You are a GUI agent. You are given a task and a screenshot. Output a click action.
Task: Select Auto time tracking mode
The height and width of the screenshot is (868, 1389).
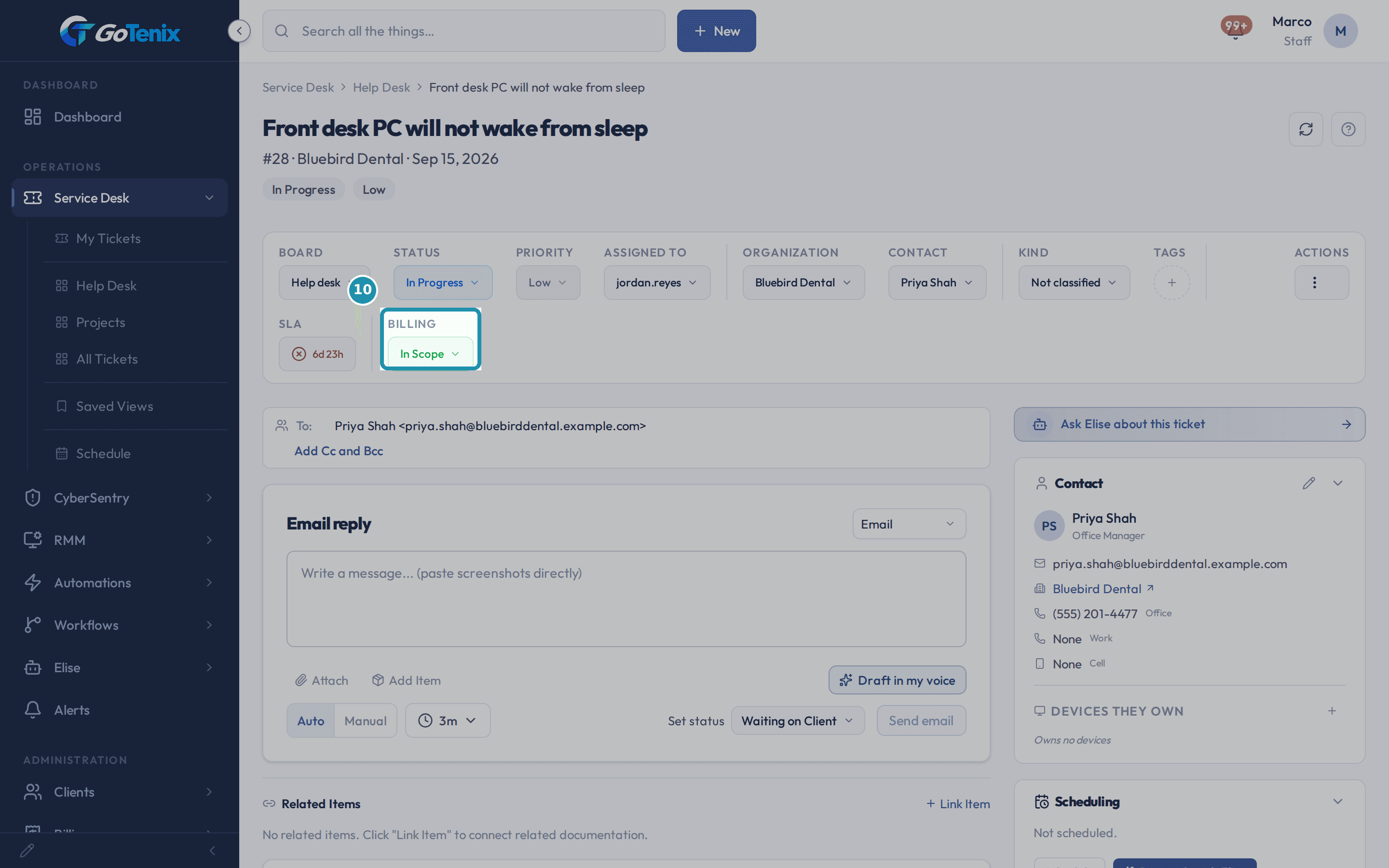[311, 720]
